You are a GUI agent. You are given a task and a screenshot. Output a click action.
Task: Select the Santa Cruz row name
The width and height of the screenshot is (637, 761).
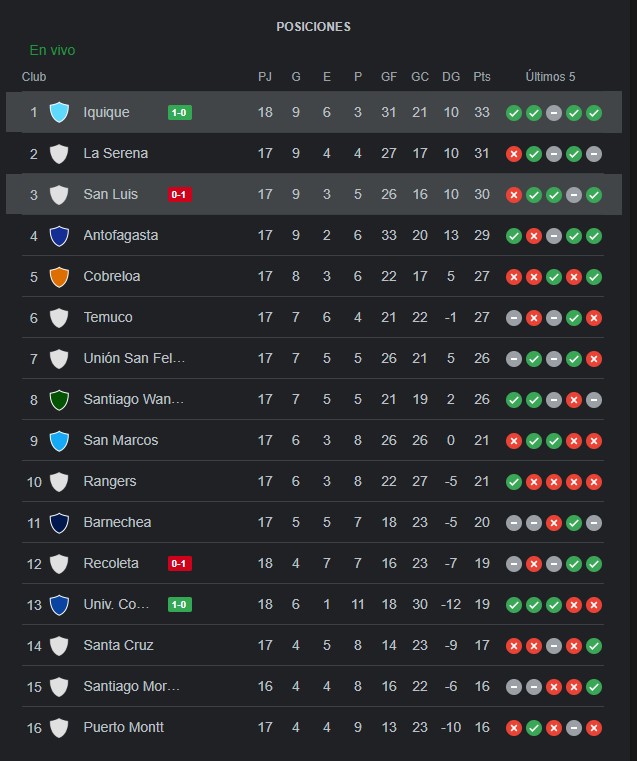click(118, 645)
